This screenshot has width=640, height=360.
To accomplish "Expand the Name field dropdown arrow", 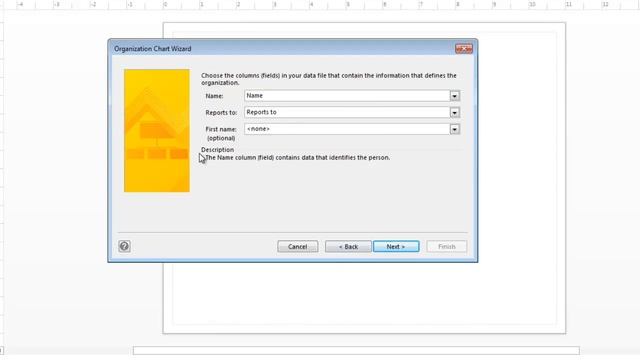I will coord(454,96).
